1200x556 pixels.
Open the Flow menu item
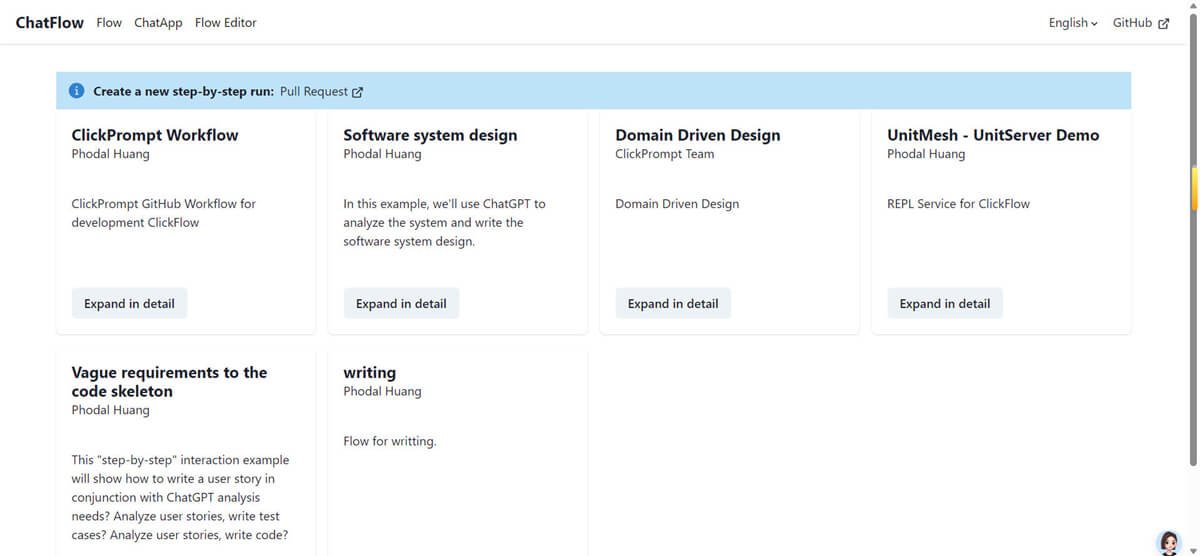pyautogui.click(x=109, y=23)
